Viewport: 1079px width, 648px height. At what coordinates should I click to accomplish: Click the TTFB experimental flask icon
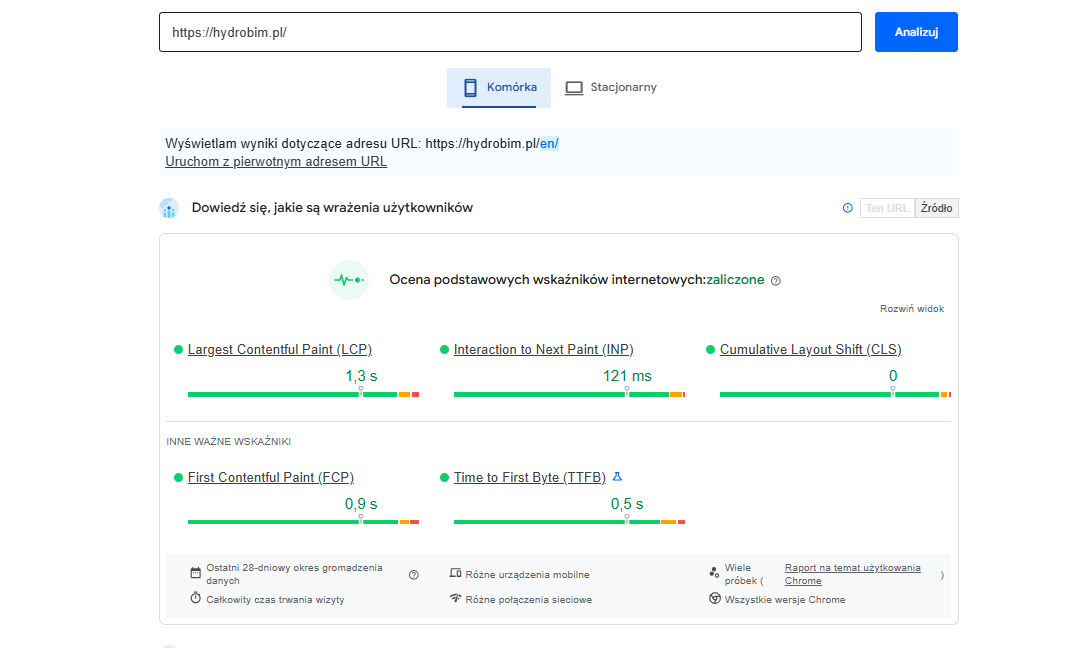coord(617,477)
